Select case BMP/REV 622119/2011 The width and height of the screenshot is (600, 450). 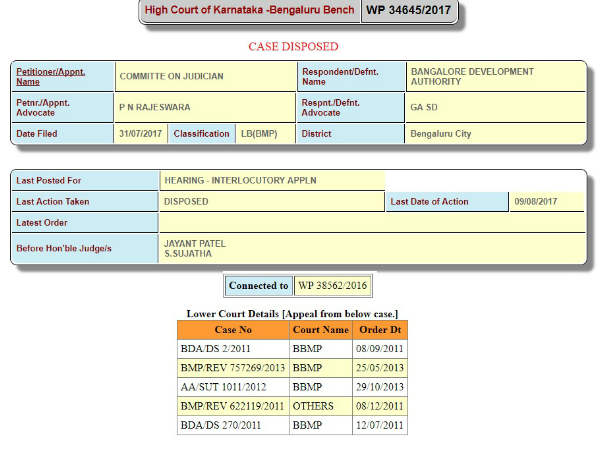point(232,406)
